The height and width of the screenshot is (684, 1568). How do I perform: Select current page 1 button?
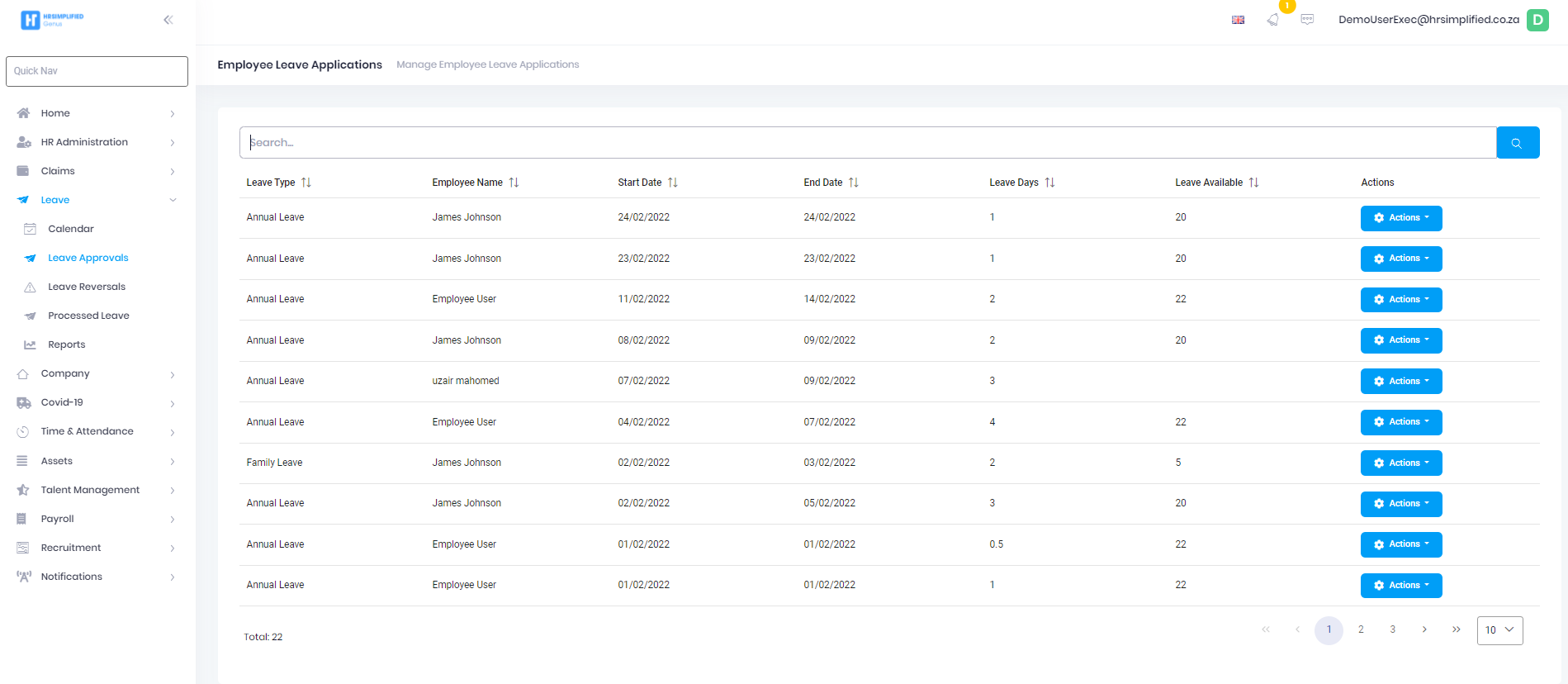[x=1329, y=629]
